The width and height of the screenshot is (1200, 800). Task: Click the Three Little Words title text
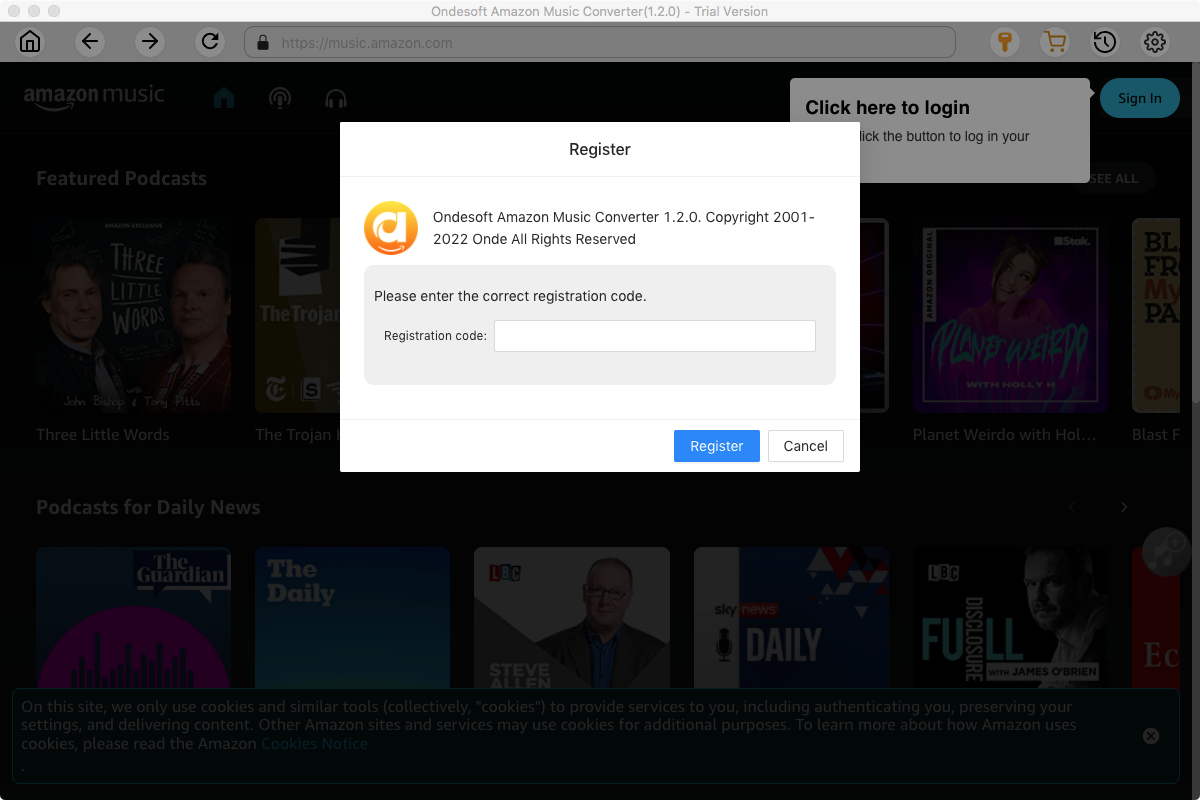103,435
